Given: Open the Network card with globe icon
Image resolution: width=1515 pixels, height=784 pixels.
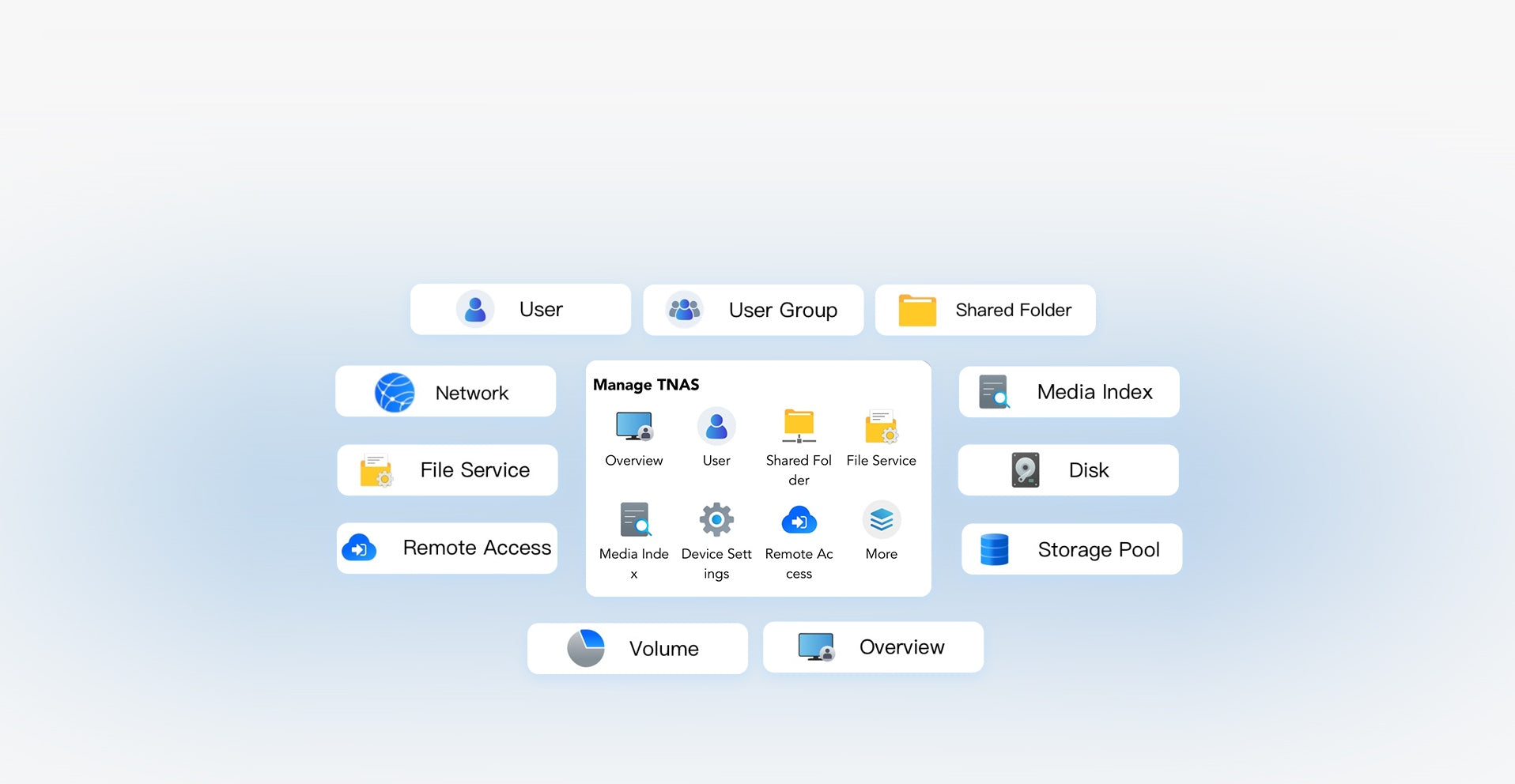Looking at the screenshot, I should (x=445, y=392).
